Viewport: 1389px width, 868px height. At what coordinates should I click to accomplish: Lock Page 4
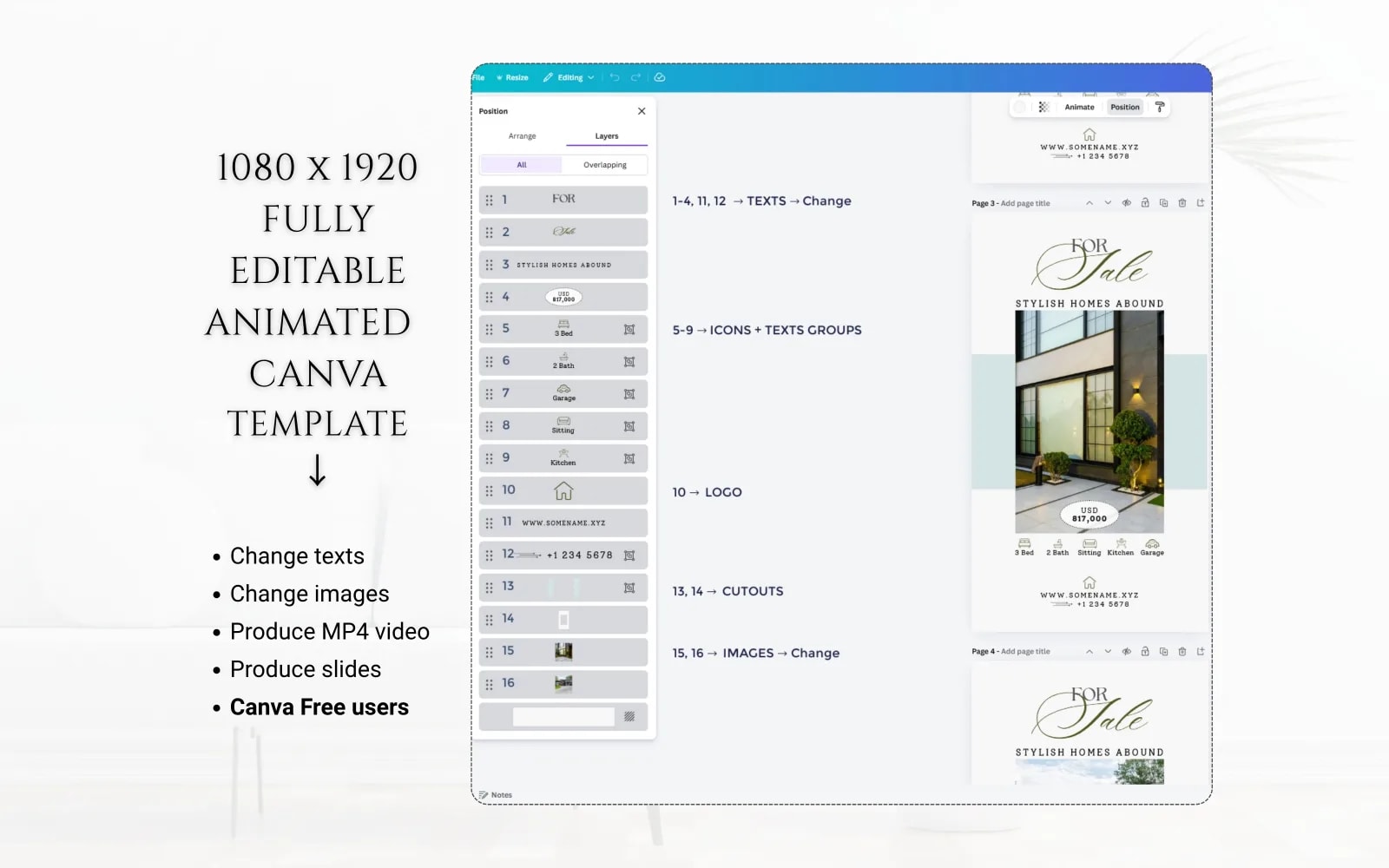point(1145,651)
